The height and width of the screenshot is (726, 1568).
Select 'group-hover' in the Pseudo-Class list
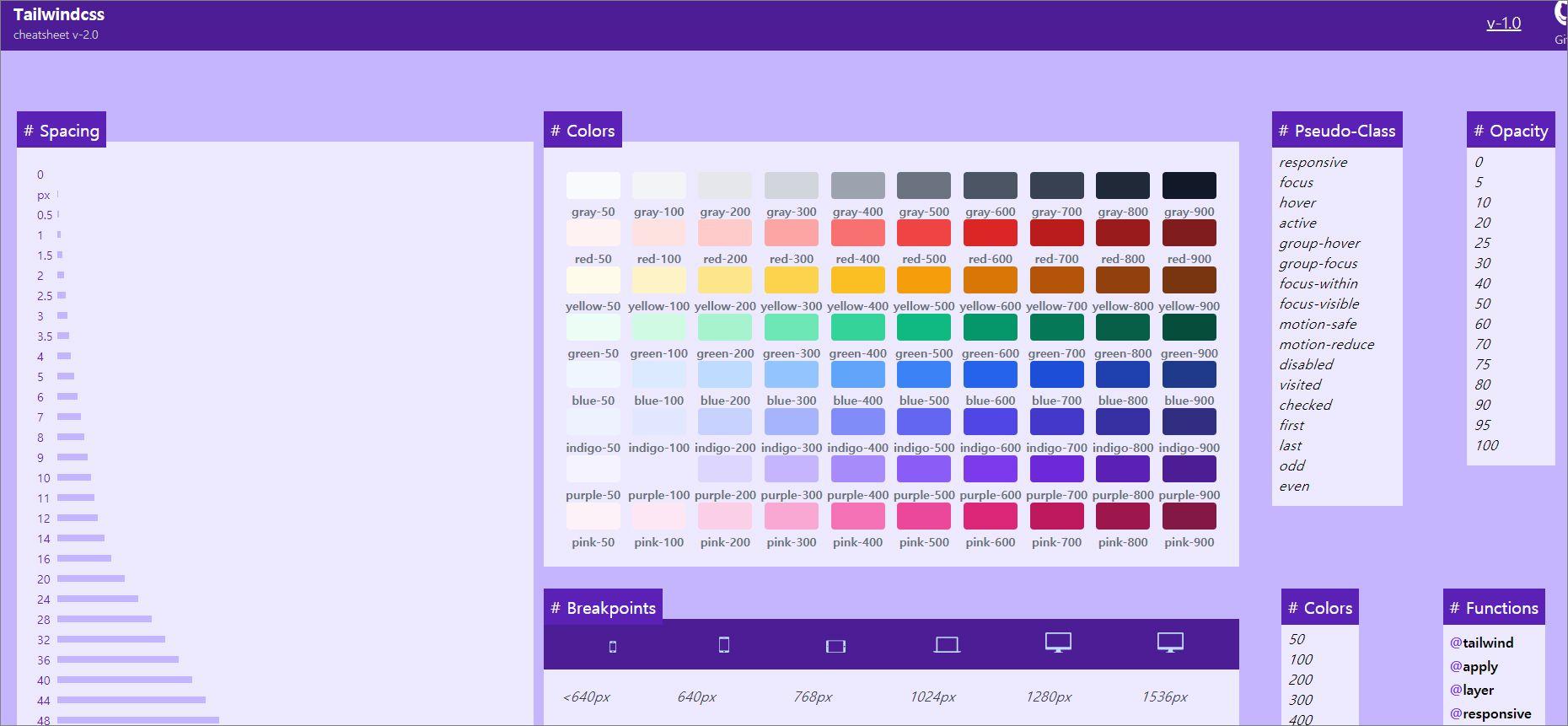[1319, 243]
